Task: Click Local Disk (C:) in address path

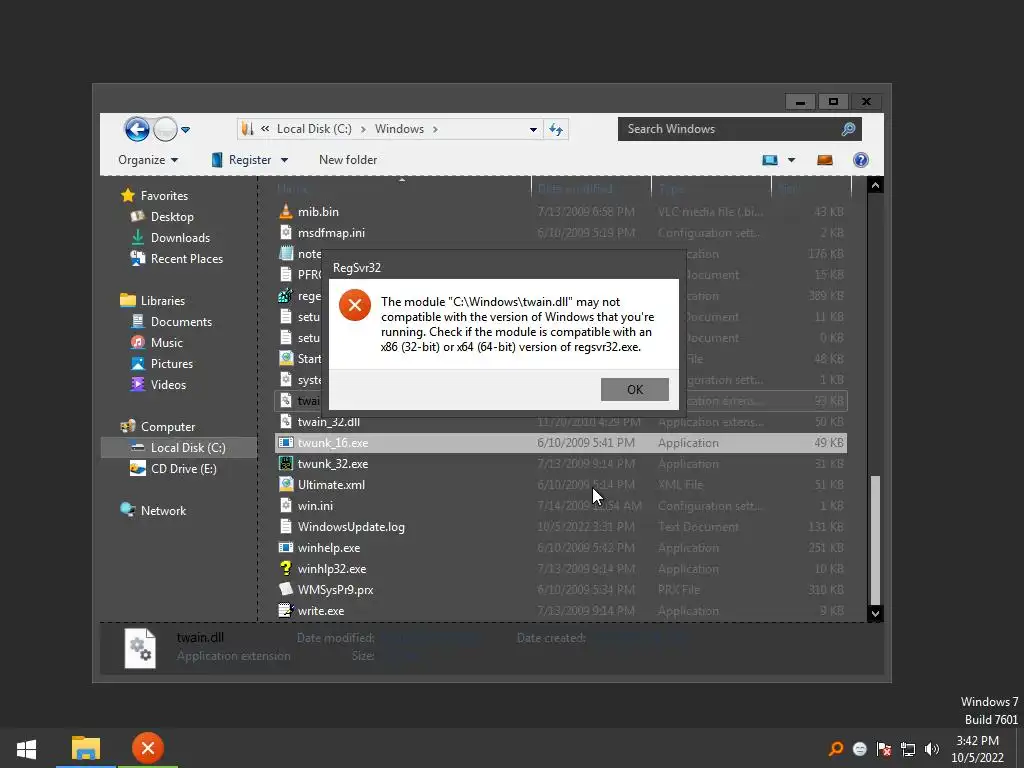Action: (314, 129)
